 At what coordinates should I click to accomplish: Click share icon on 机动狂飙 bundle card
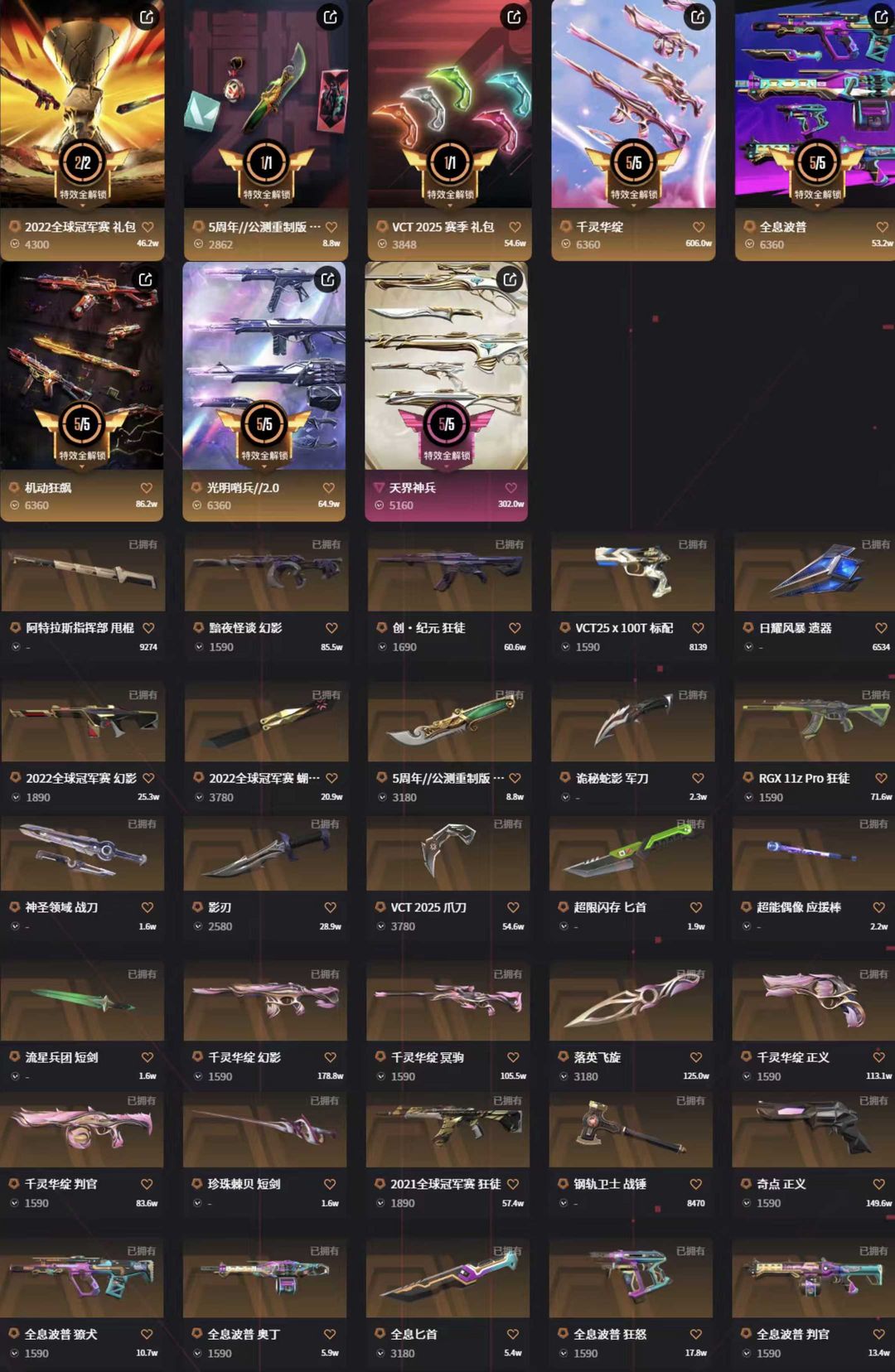click(x=146, y=279)
